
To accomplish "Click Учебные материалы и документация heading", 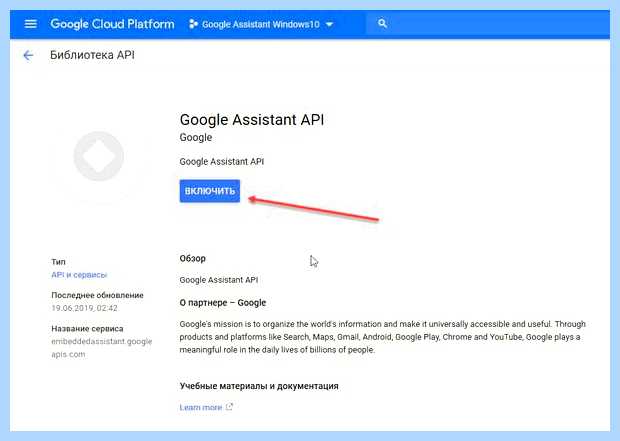I will click(x=259, y=386).
